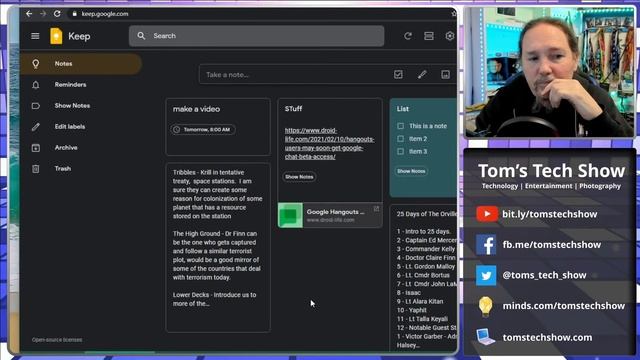640x360 pixels.
Task: Create a new list with checkbox icon
Action: coord(398,74)
